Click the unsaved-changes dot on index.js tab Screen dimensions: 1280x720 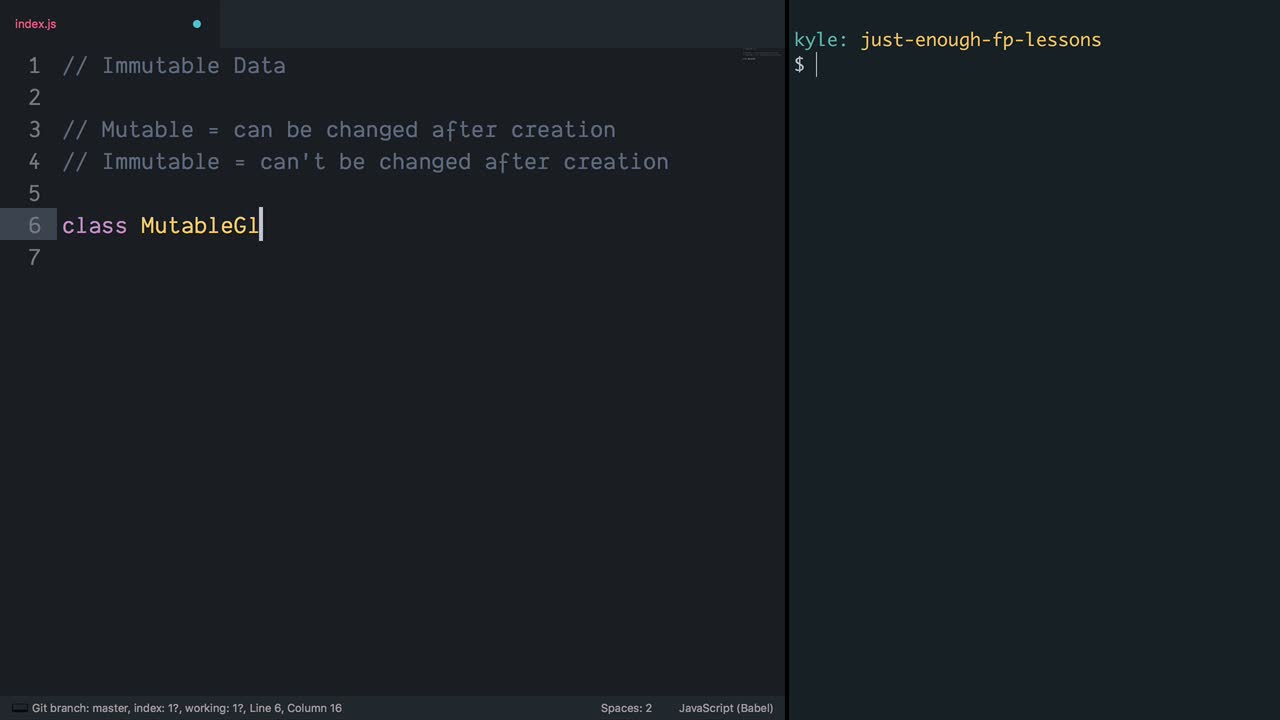point(197,24)
